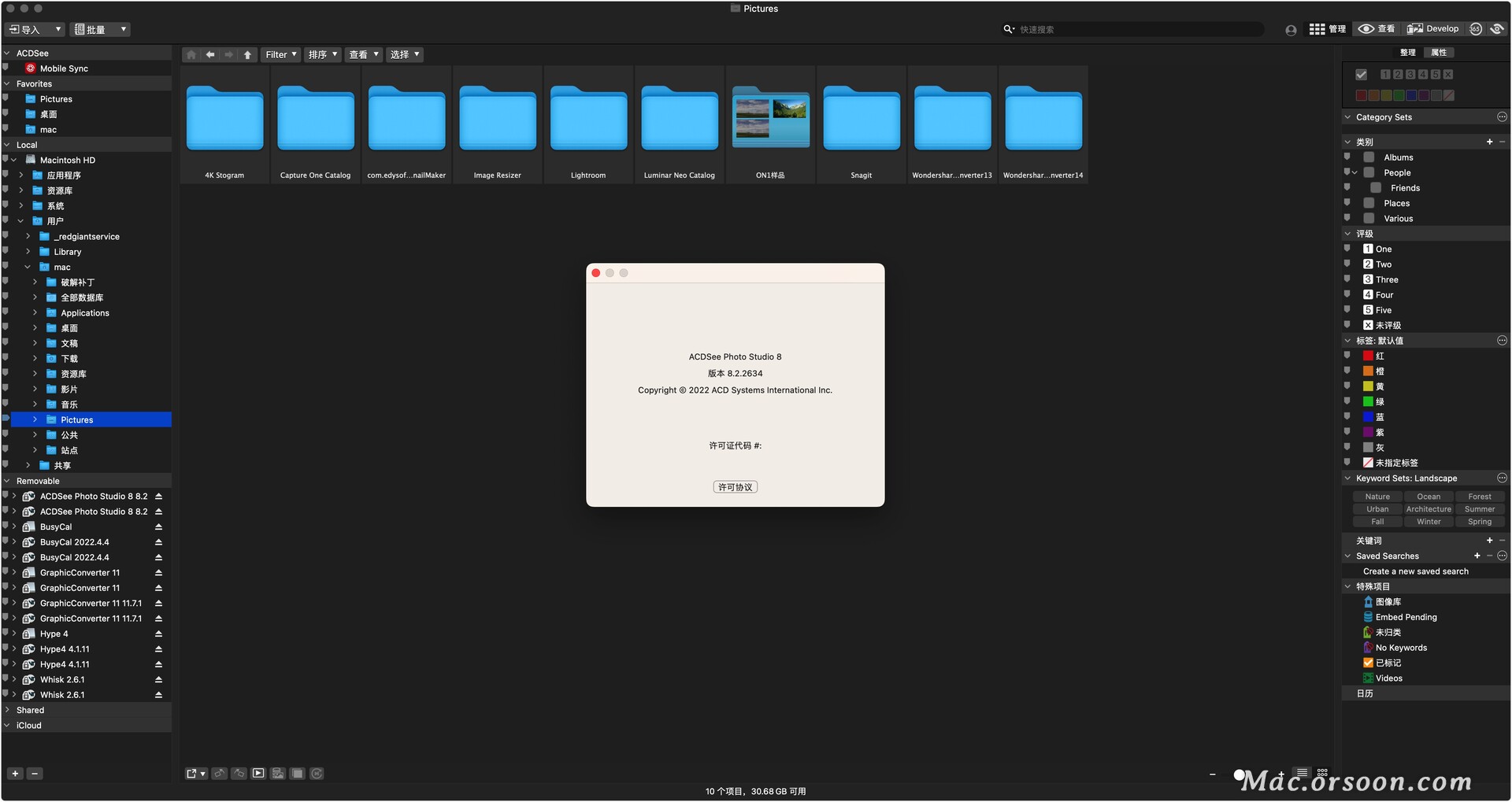Add a new saved search with the plus icon
Screen dimensions: 1512x802
pyautogui.click(x=1477, y=556)
